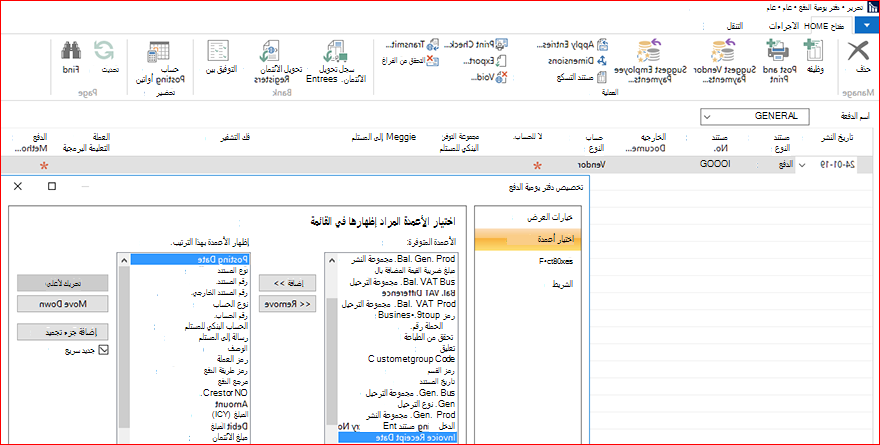The height and width of the screenshot is (445, 880).
Task: Click Transmit in the ribbon
Action: pyautogui.click(x=412, y=44)
